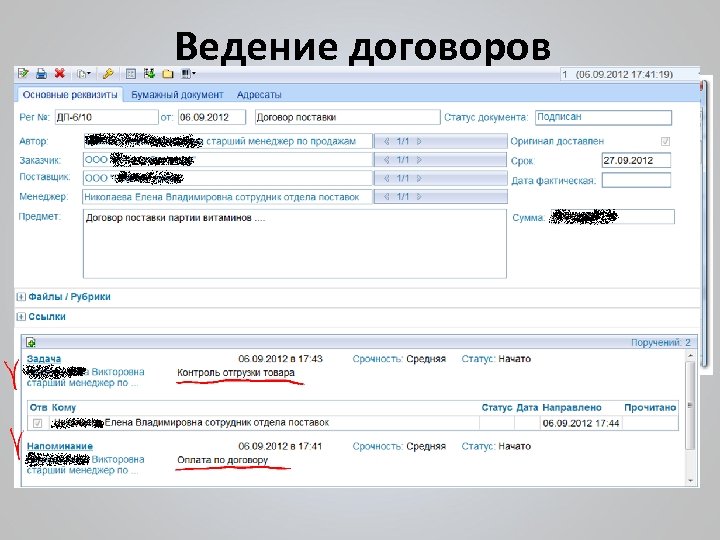The image size is (720, 540).
Task: Click the Направлено column header
Action: 572,408
